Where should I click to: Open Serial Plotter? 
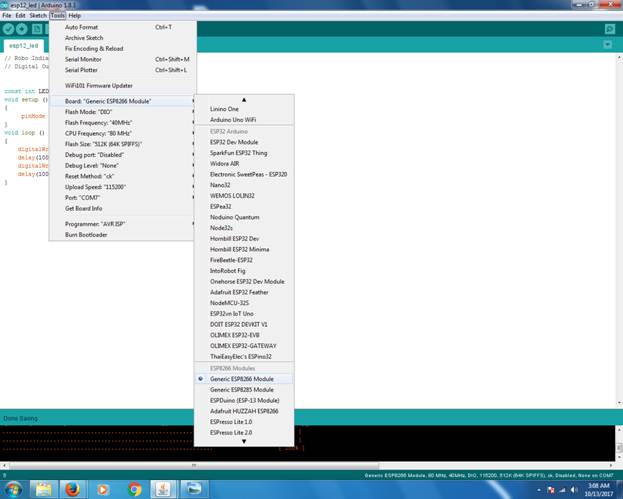point(122,70)
